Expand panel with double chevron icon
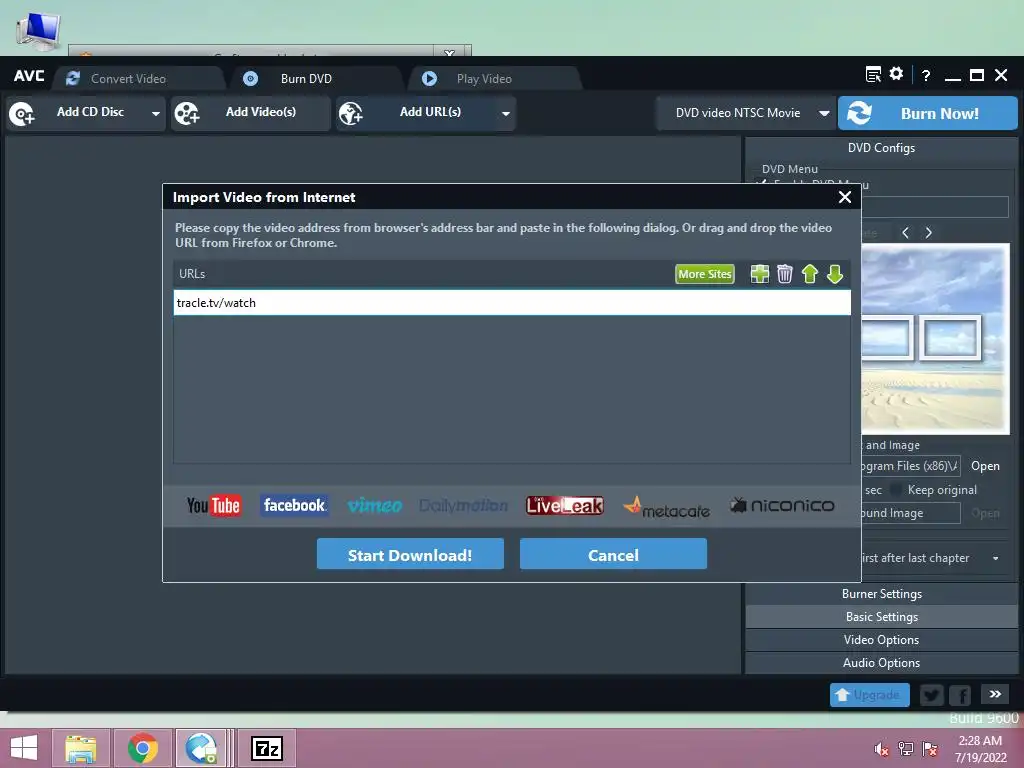Screen dimensions: 1024x768 (x=995, y=694)
